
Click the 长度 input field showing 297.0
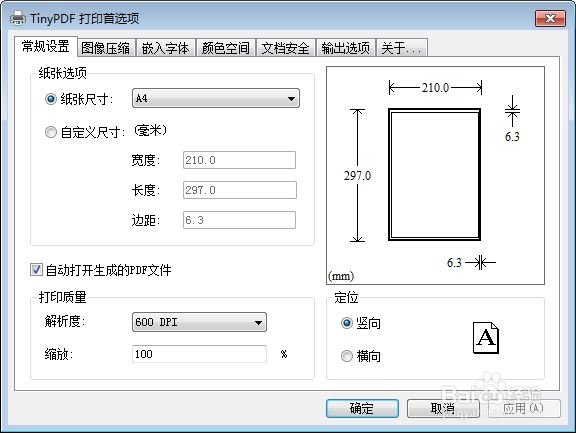240,190
